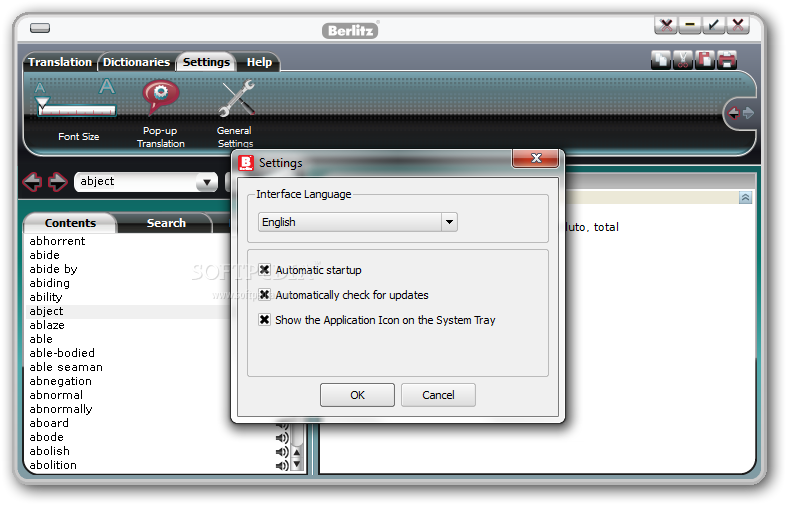Switch to the Search tab
Viewport: 787px width, 505px height.
click(x=166, y=223)
